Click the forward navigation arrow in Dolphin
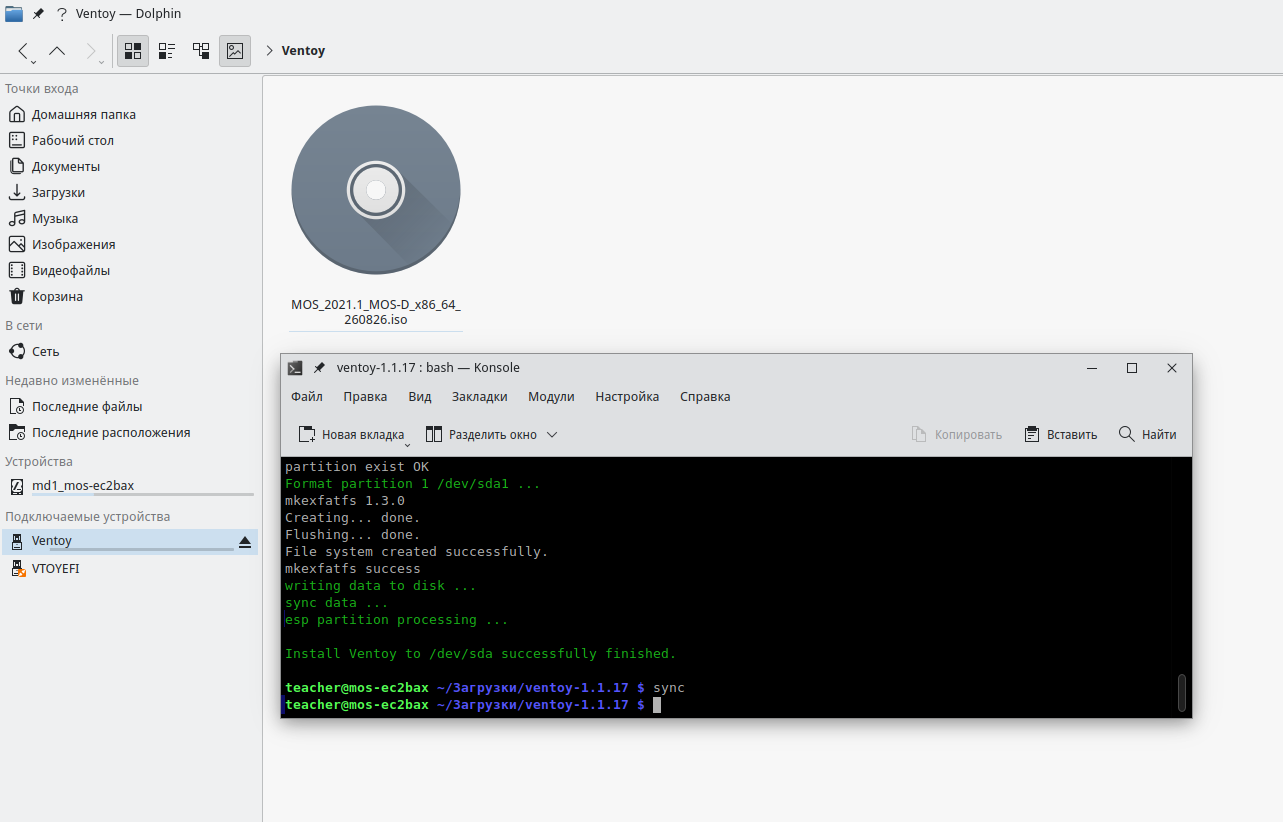The height and width of the screenshot is (822, 1283). pyautogui.click(x=90, y=50)
